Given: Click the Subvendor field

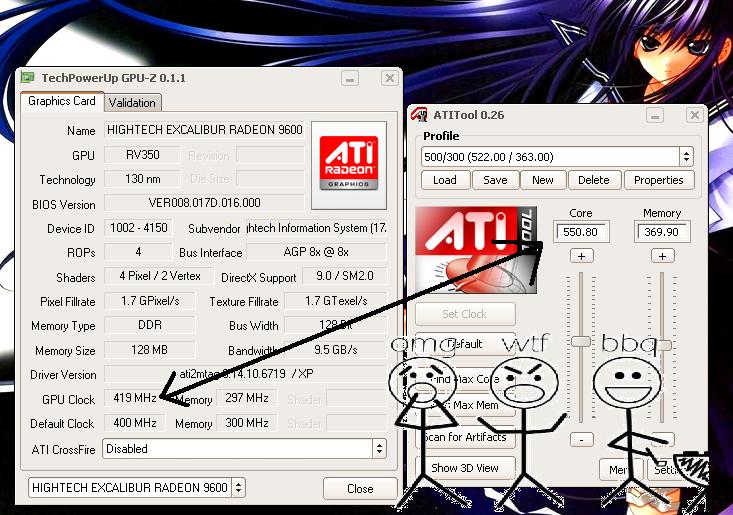Looking at the screenshot, I should [316, 228].
